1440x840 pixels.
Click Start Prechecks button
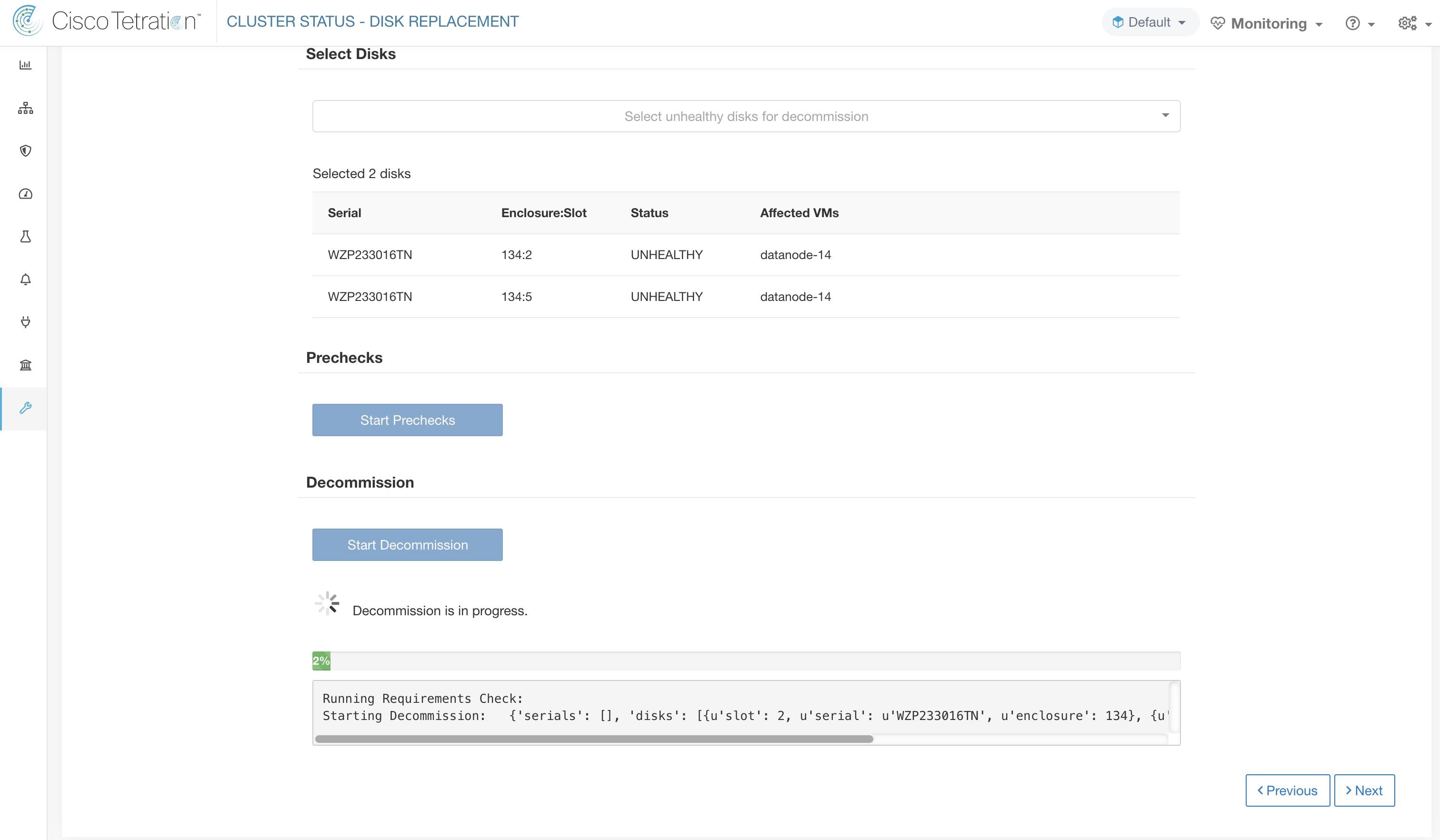407,419
